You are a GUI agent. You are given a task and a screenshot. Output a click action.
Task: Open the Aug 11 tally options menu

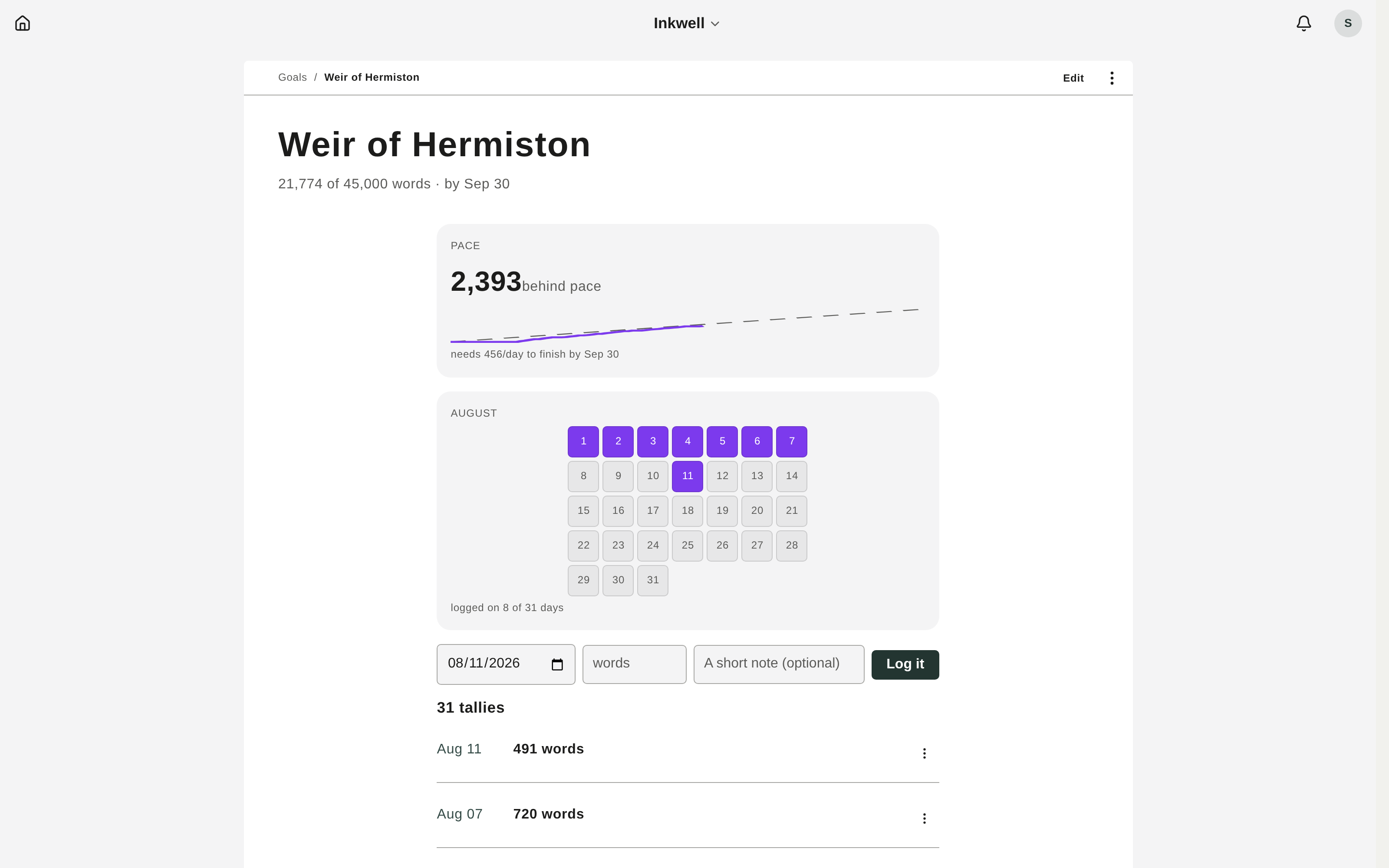[924, 753]
